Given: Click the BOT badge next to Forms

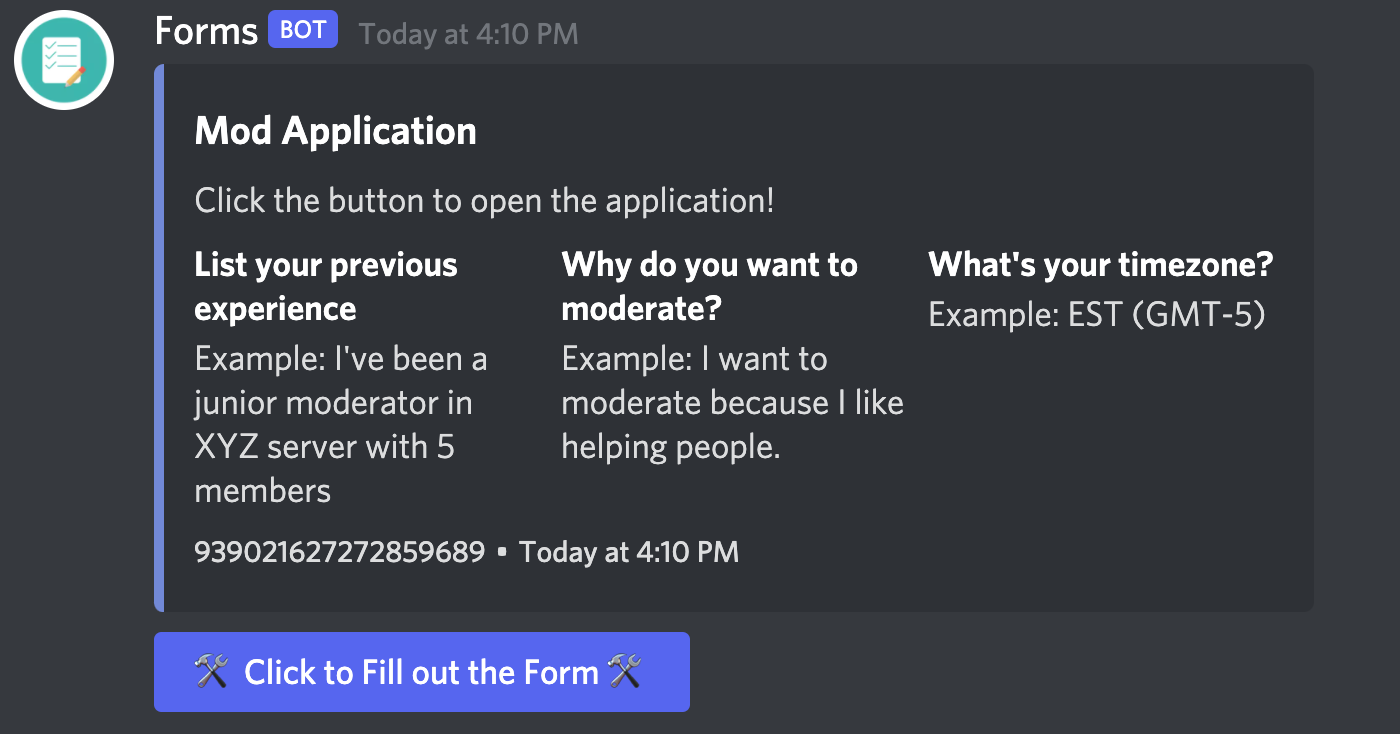Looking at the screenshot, I should (302, 30).
